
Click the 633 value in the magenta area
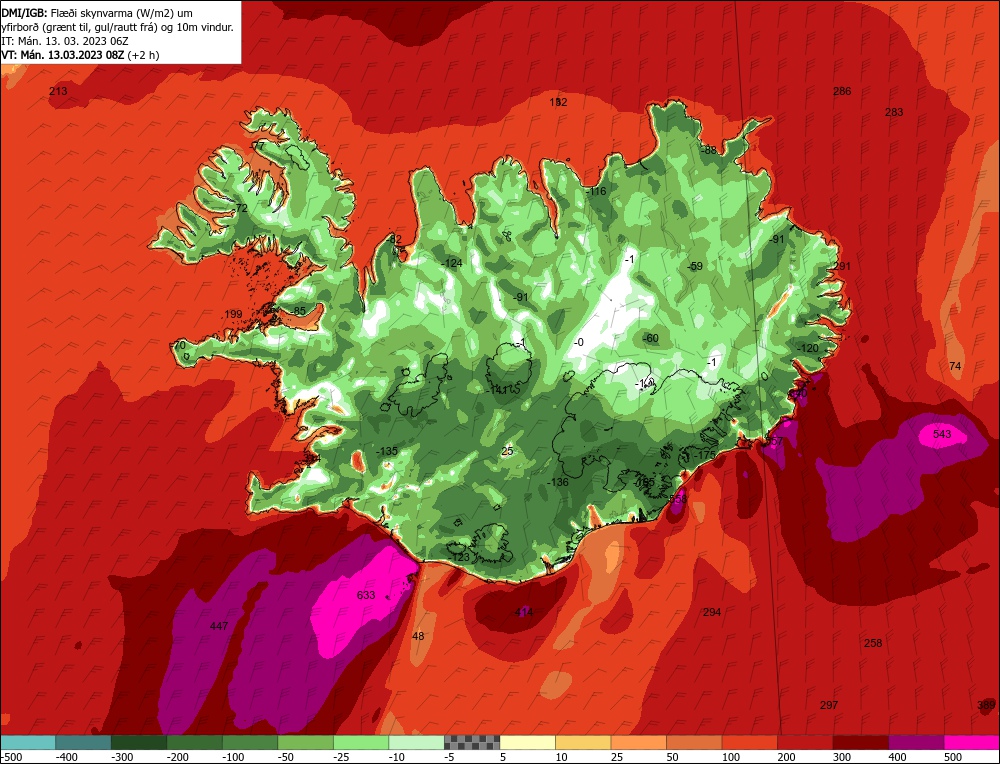365,595
